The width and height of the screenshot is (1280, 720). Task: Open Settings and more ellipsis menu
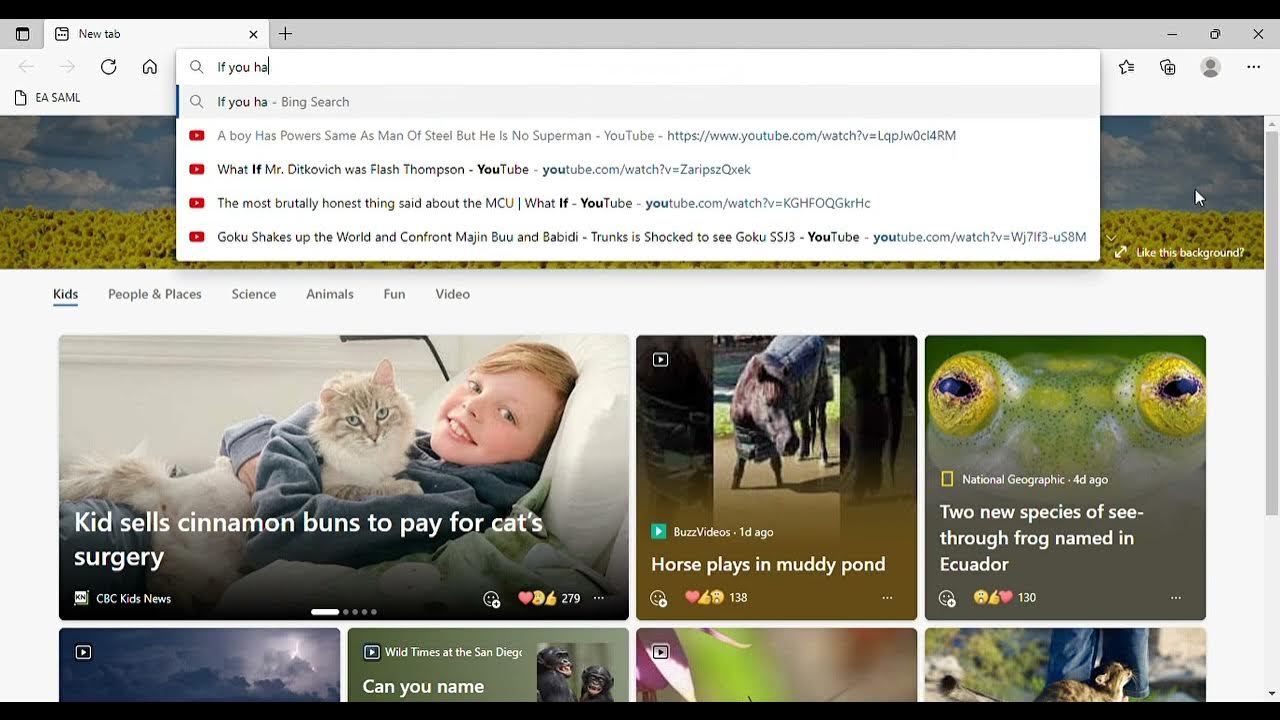1253,67
